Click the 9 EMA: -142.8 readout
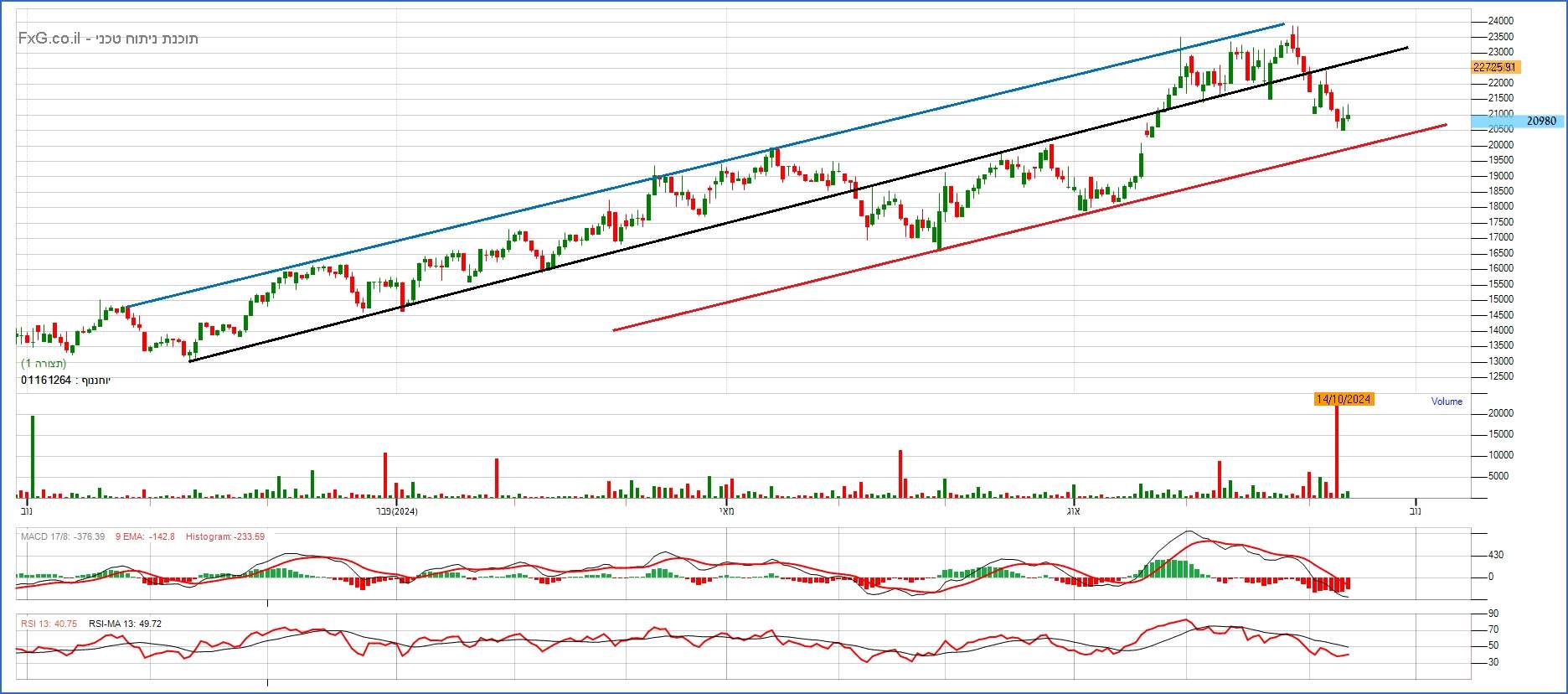The height and width of the screenshot is (694, 1568). (145, 536)
